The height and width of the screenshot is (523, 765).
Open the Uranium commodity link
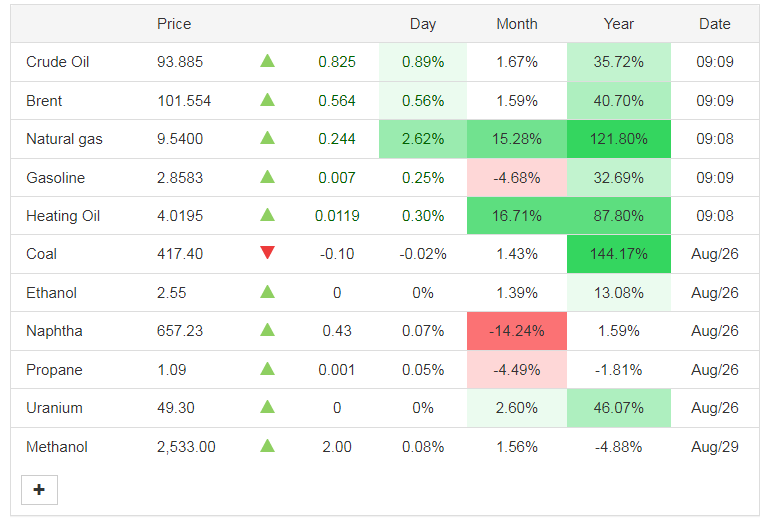click(x=54, y=408)
